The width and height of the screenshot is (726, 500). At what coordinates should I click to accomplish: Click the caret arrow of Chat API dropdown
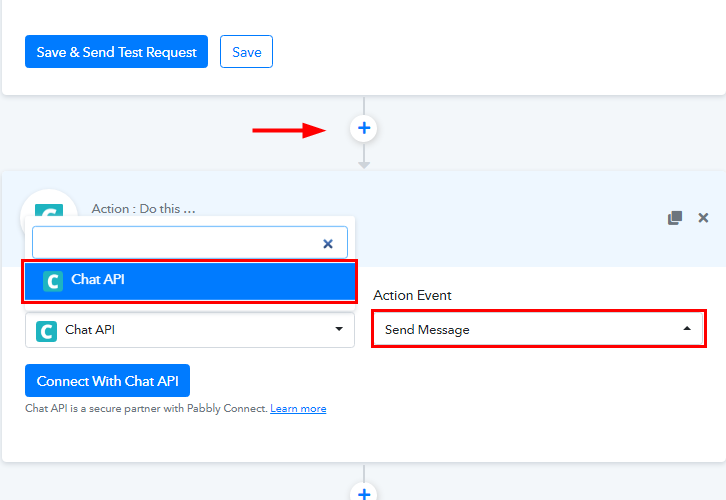coord(339,329)
